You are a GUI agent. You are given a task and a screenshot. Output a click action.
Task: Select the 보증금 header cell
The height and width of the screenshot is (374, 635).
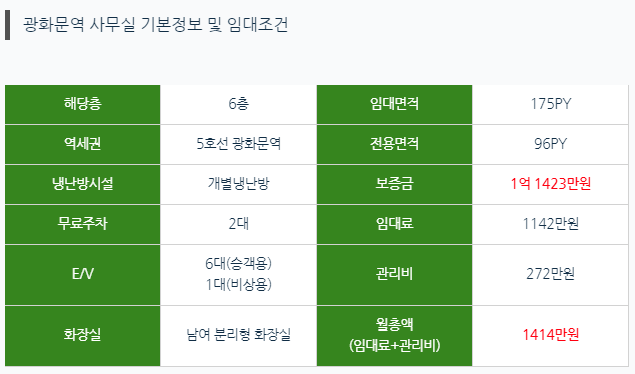pyautogui.click(x=394, y=185)
